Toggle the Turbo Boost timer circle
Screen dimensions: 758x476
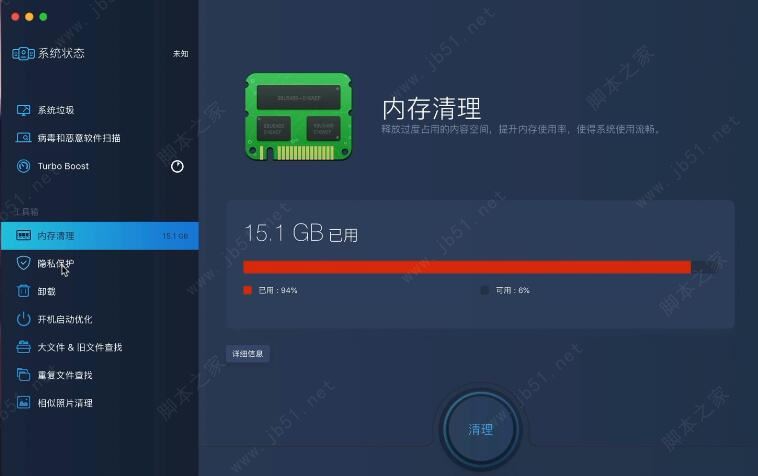click(177, 166)
